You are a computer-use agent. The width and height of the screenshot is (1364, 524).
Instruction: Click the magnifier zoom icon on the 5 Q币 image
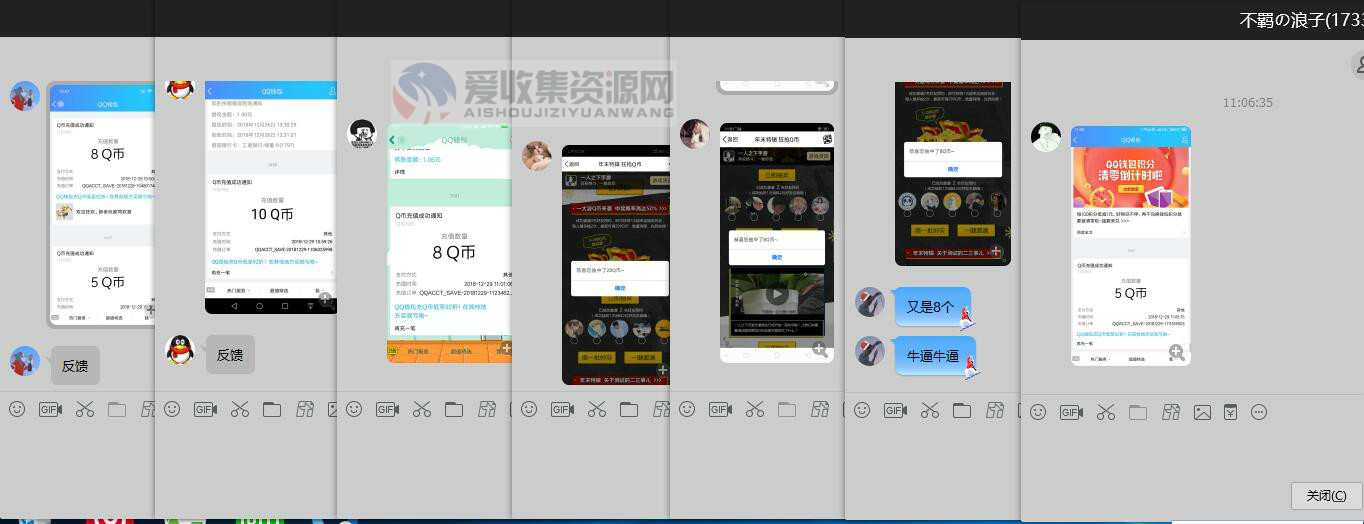(1177, 352)
